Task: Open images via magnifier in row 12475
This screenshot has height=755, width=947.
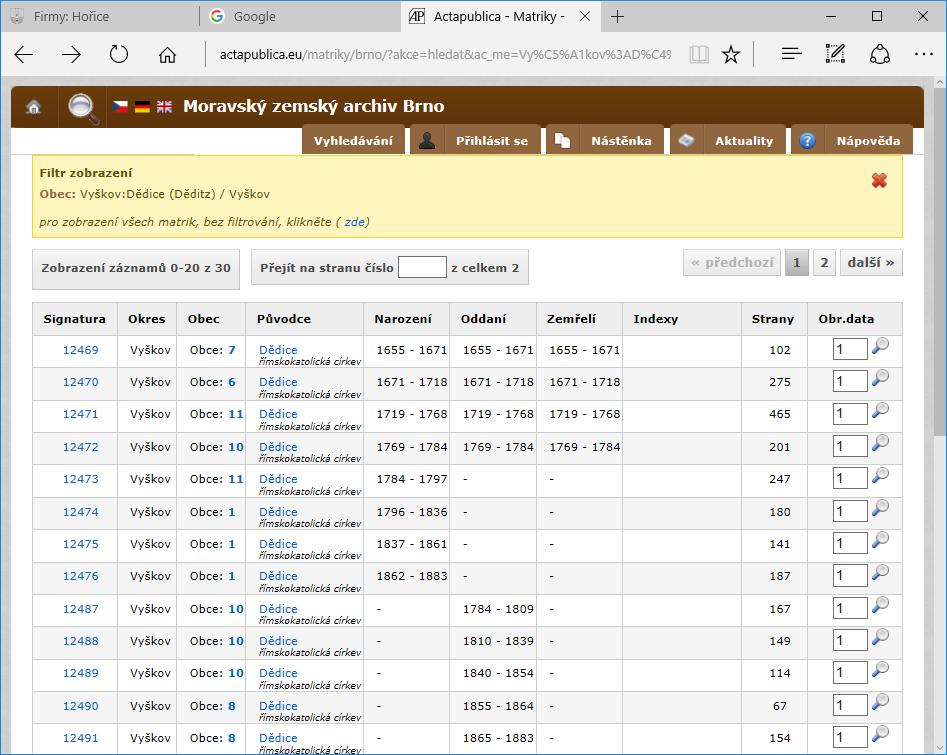Action: point(881,539)
